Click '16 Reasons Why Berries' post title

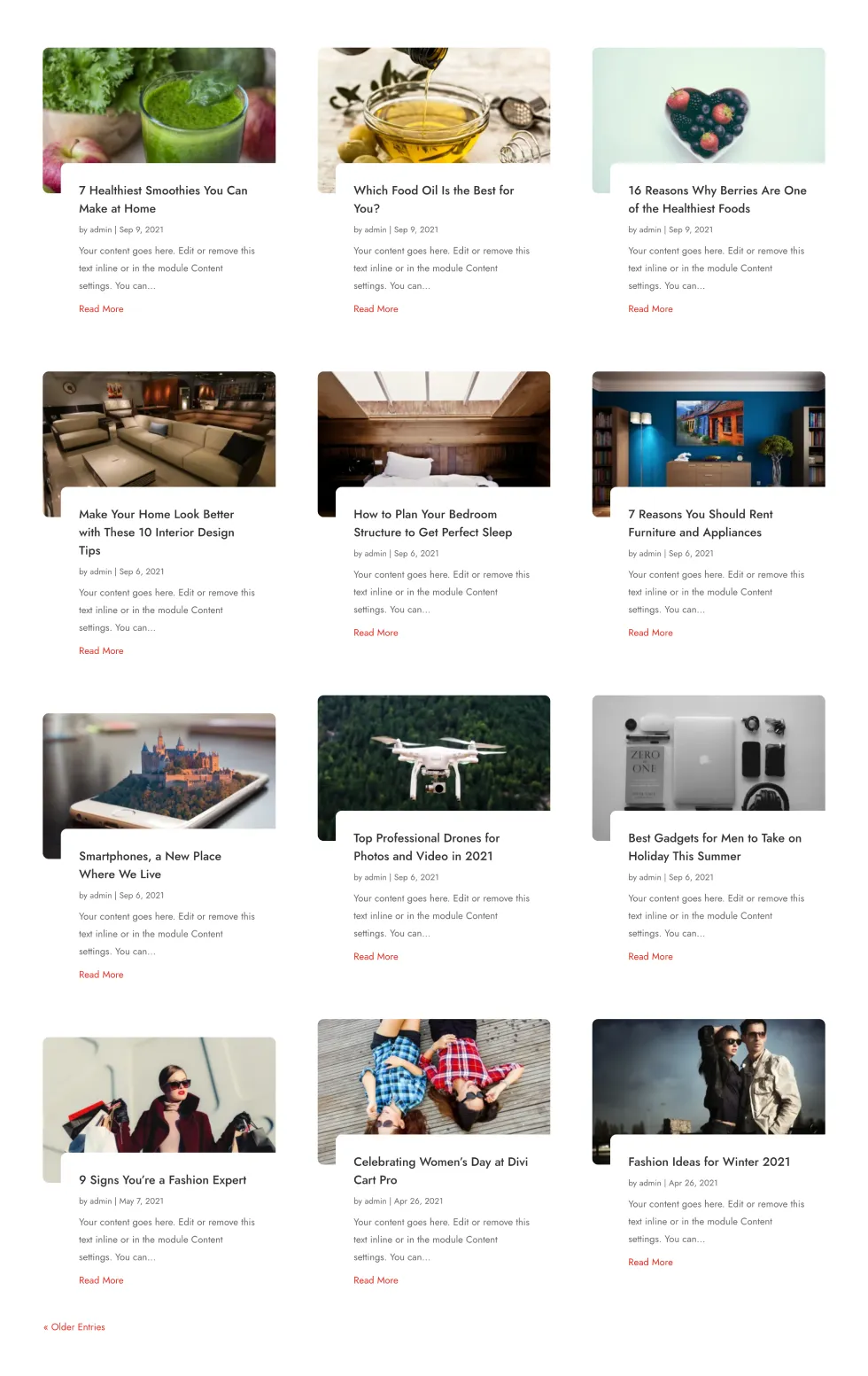(x=717, y=199)
